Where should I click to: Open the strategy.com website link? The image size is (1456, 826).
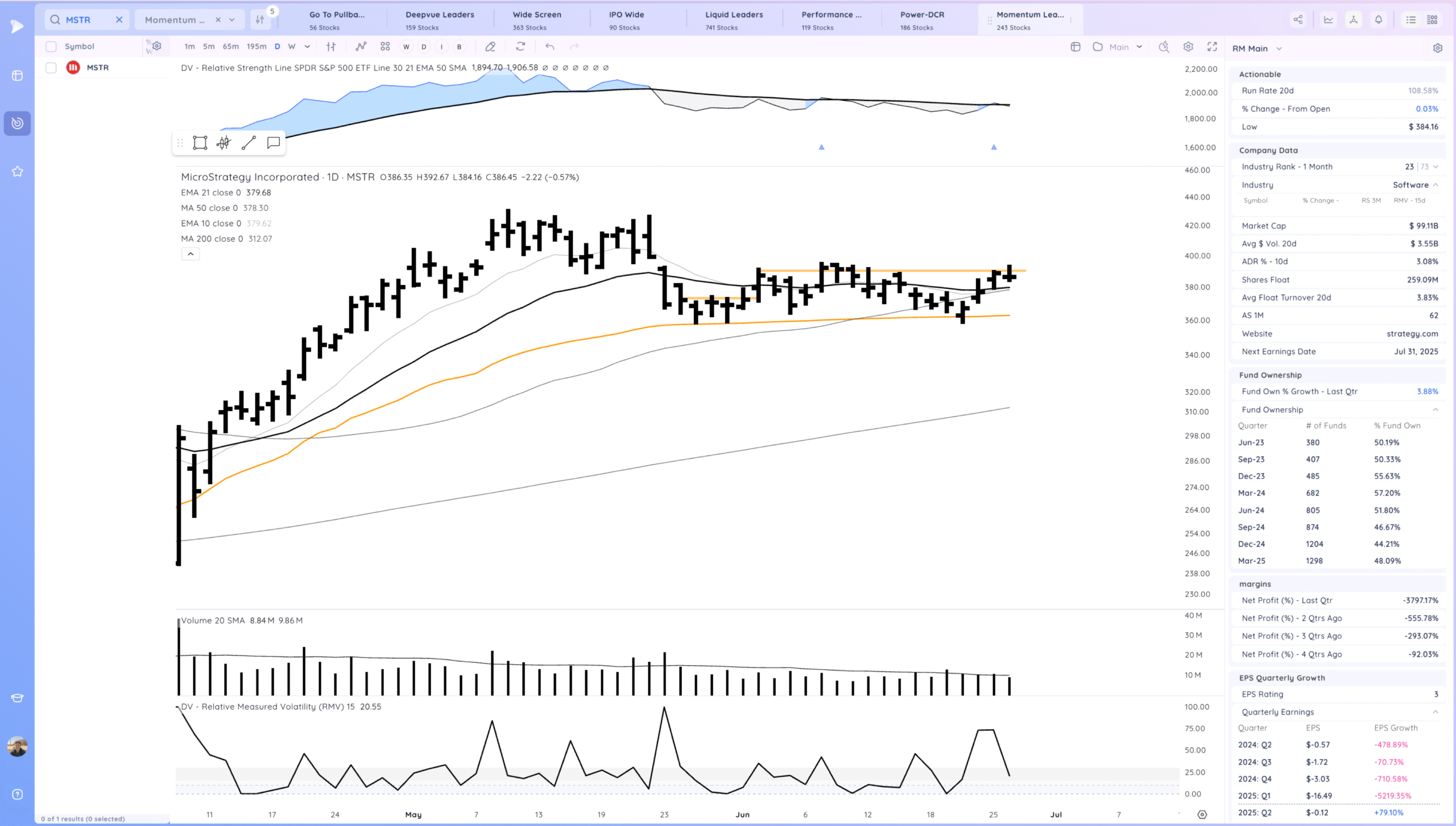click(x=1412, y=334)
